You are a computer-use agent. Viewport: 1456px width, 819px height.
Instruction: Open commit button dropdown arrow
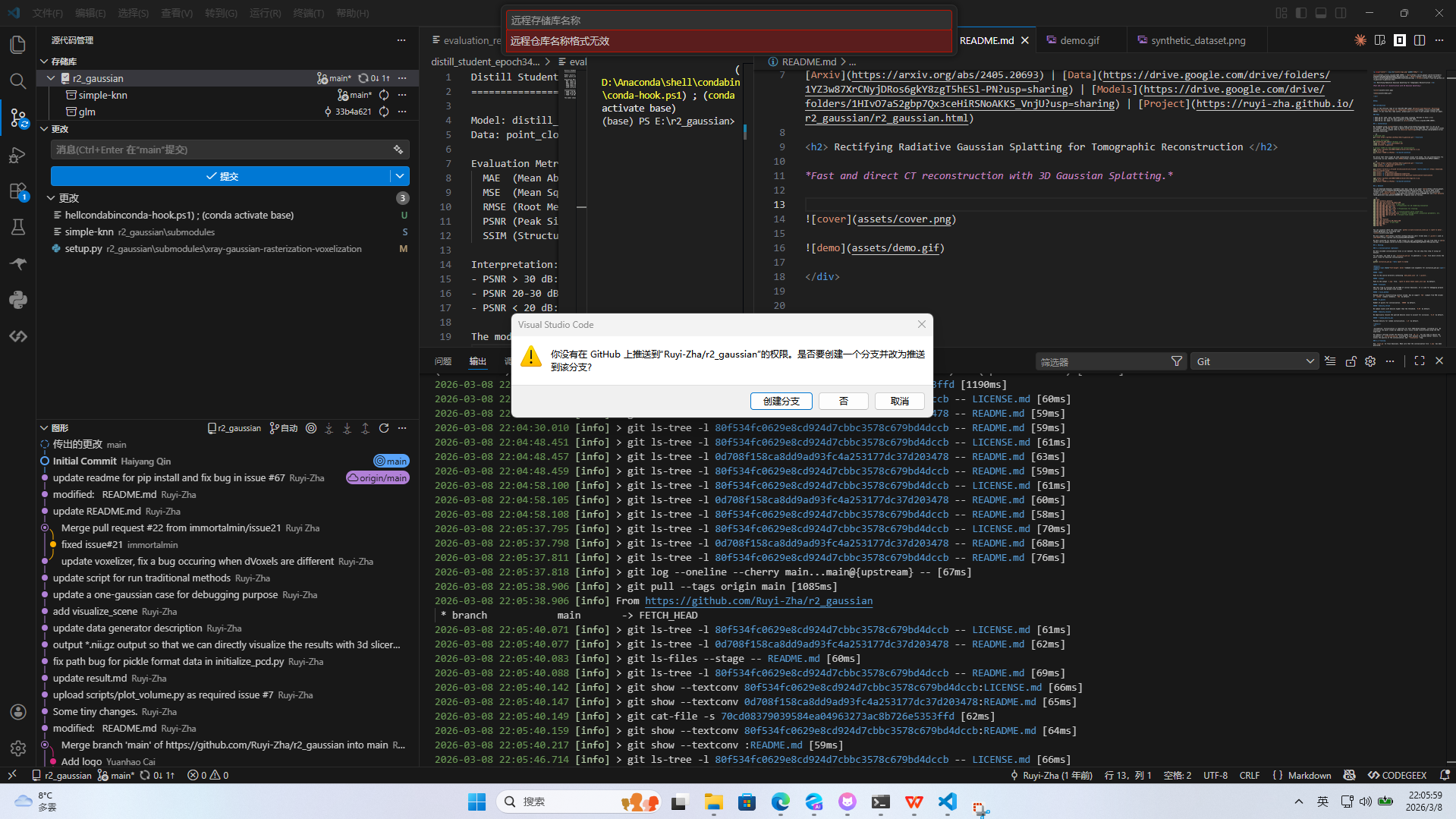point(400,176)
